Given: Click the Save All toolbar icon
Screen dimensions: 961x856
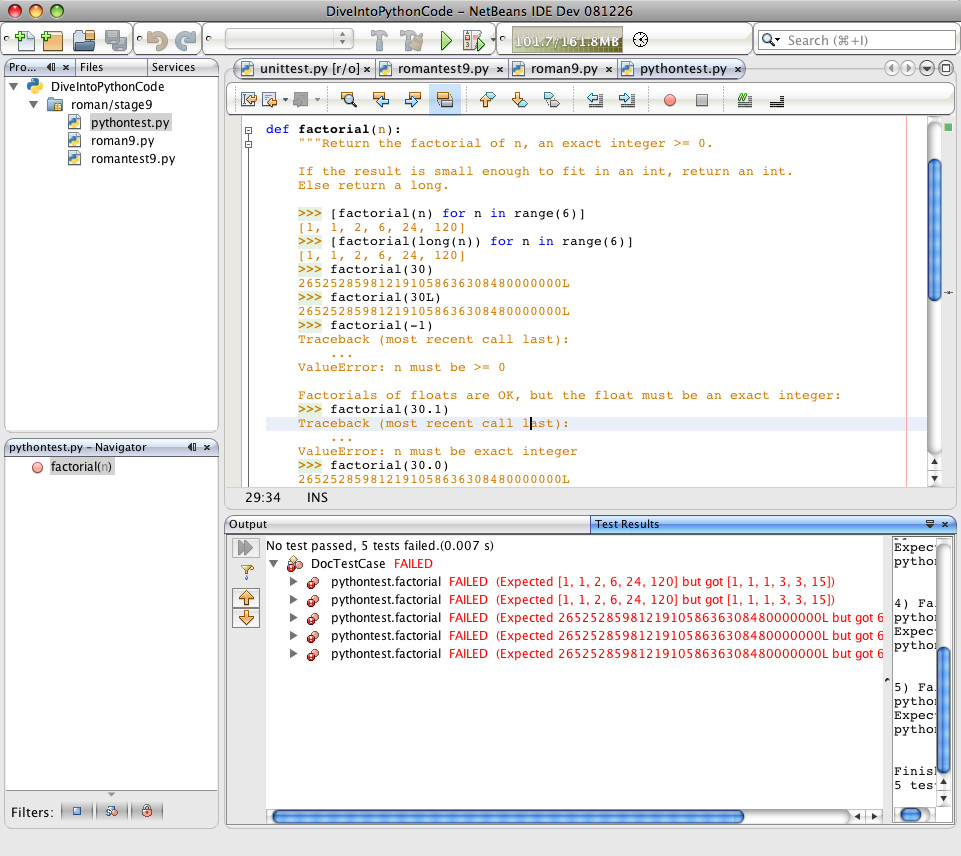Looking at the screenshot, I should click(x=115, y=40).
